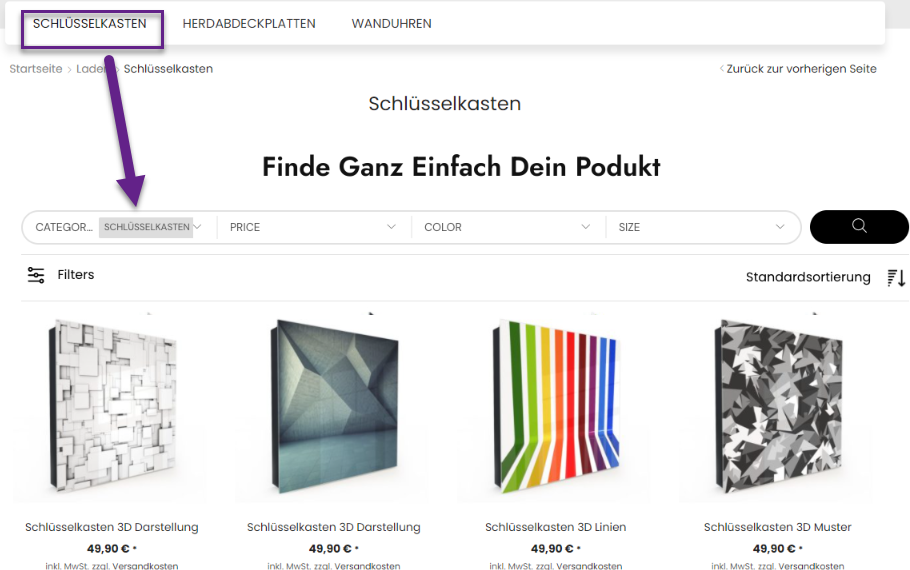
Task: Expand the Size dropdown
Action: (x=702, y=227)
